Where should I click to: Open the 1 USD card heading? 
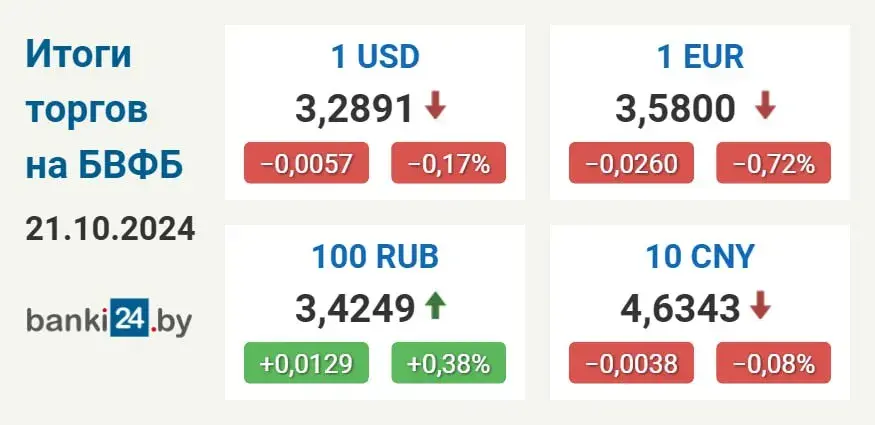pyautogui.click(x=375, y=57)
